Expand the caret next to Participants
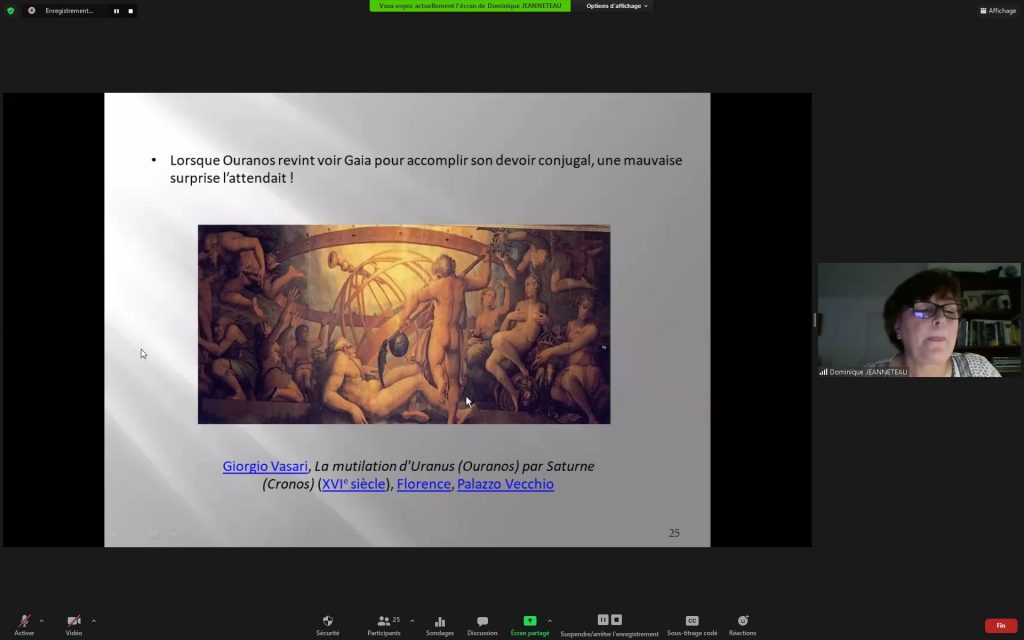 click(411, 621)
